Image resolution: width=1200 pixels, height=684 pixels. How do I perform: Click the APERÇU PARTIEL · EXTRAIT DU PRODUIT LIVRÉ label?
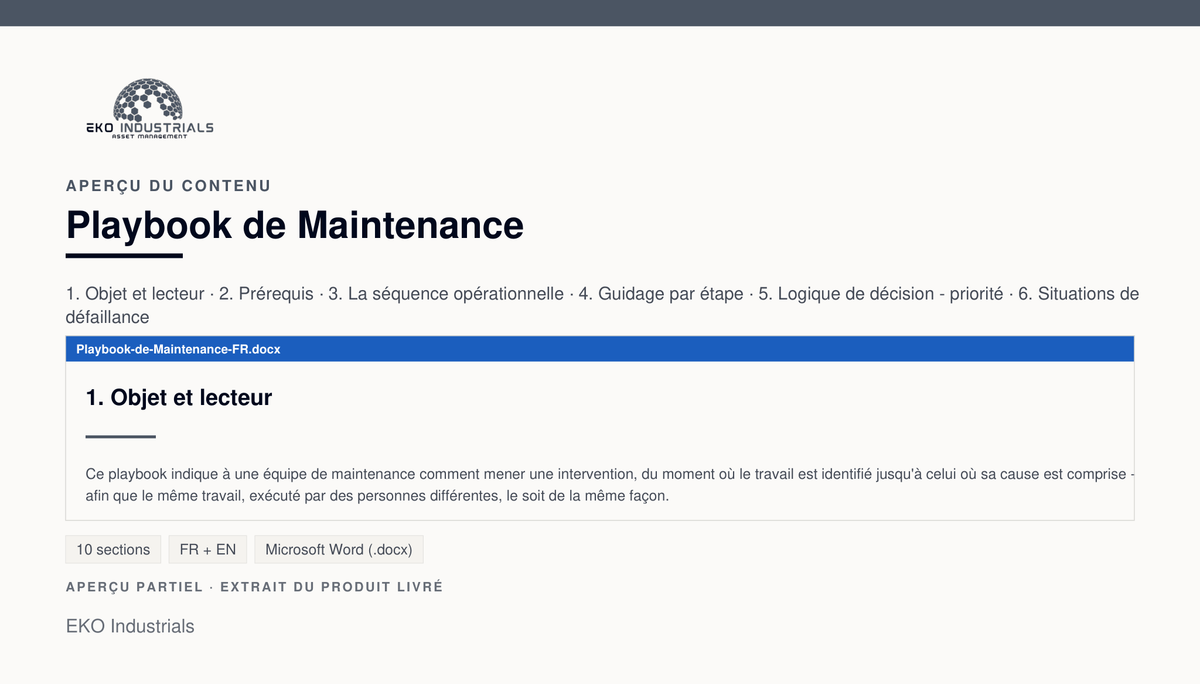(254, 587)
